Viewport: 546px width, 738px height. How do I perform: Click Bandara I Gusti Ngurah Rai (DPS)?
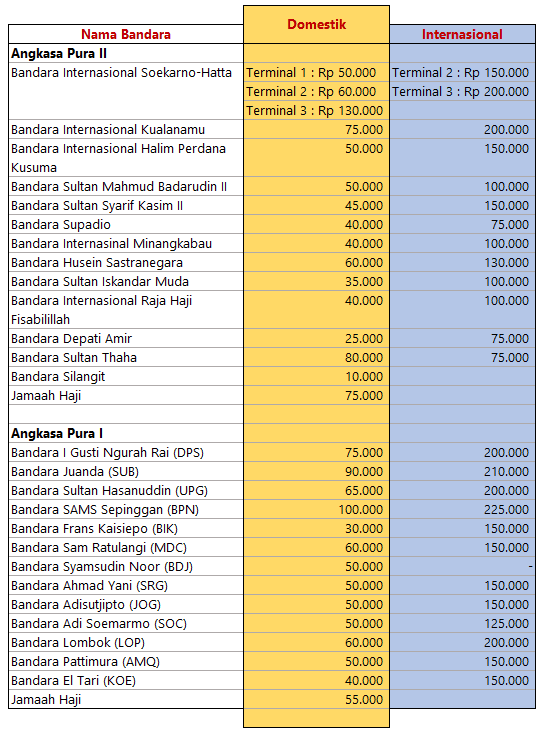coord(107,453)
